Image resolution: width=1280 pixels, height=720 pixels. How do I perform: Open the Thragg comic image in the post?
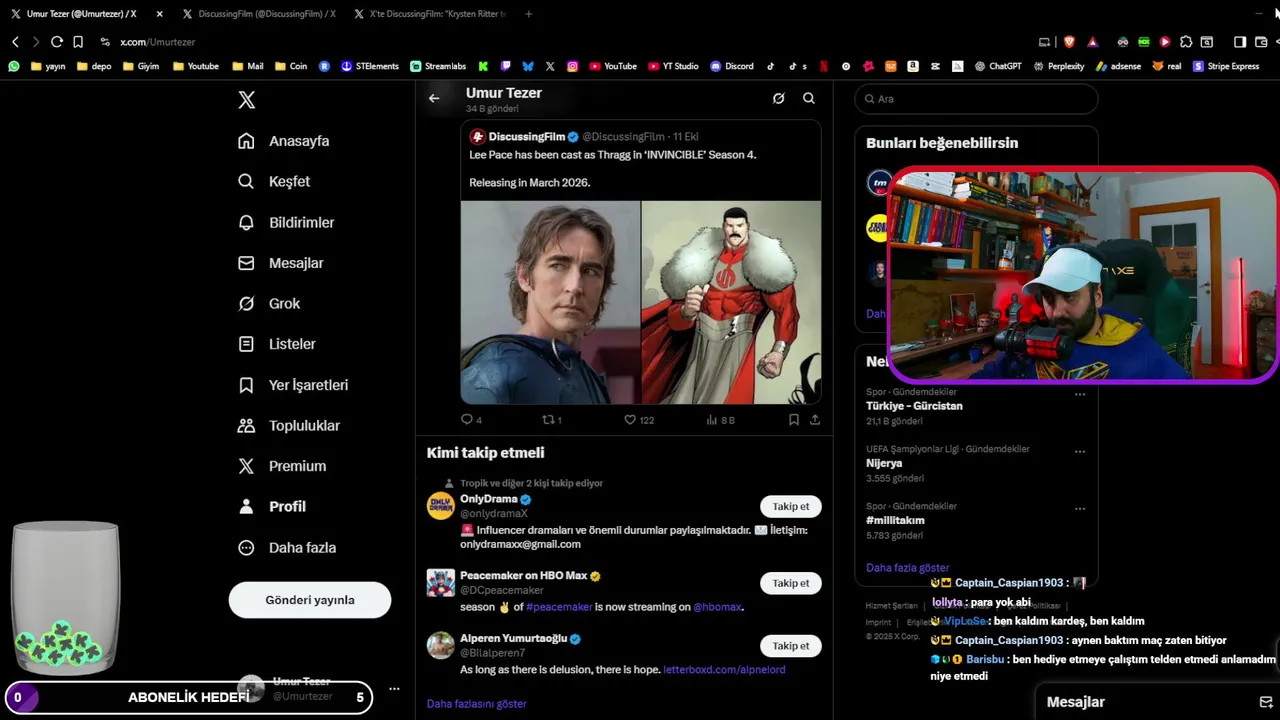point(731,302)
